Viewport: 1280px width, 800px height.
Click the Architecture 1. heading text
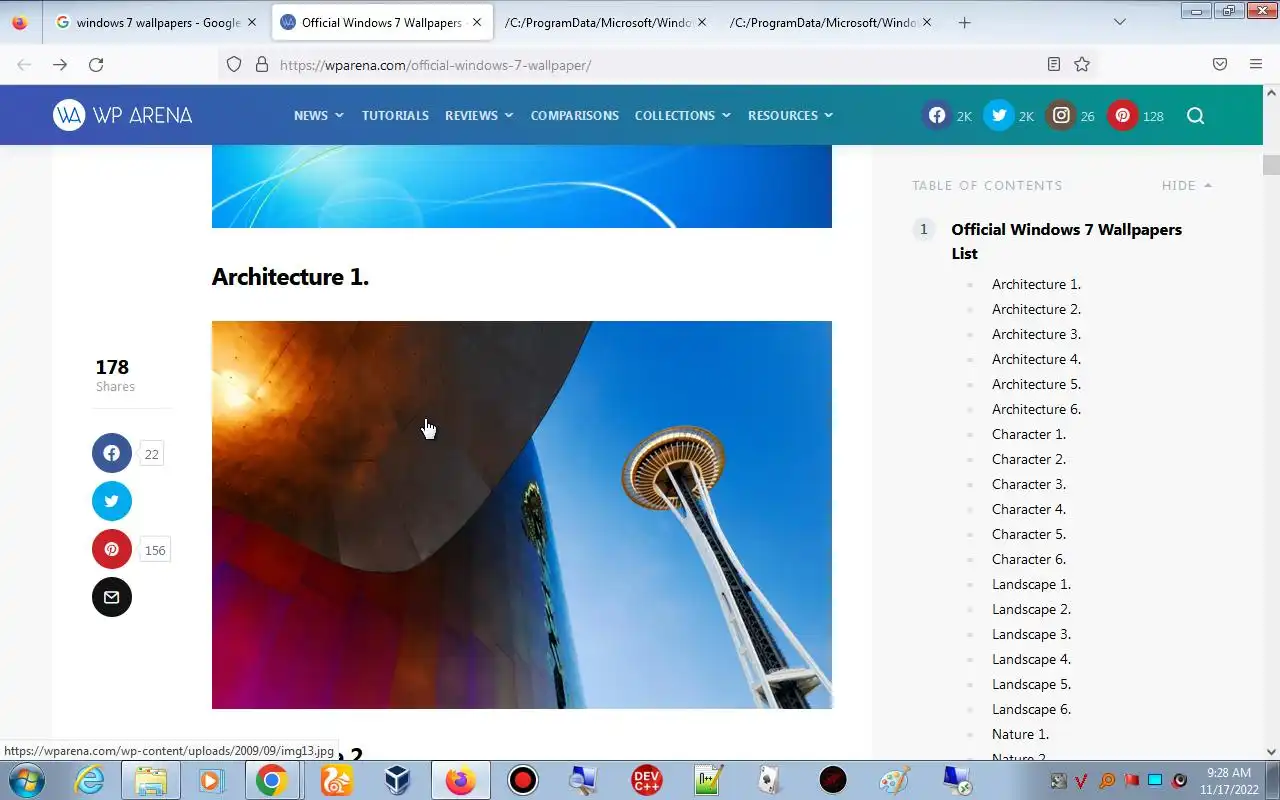290,277
